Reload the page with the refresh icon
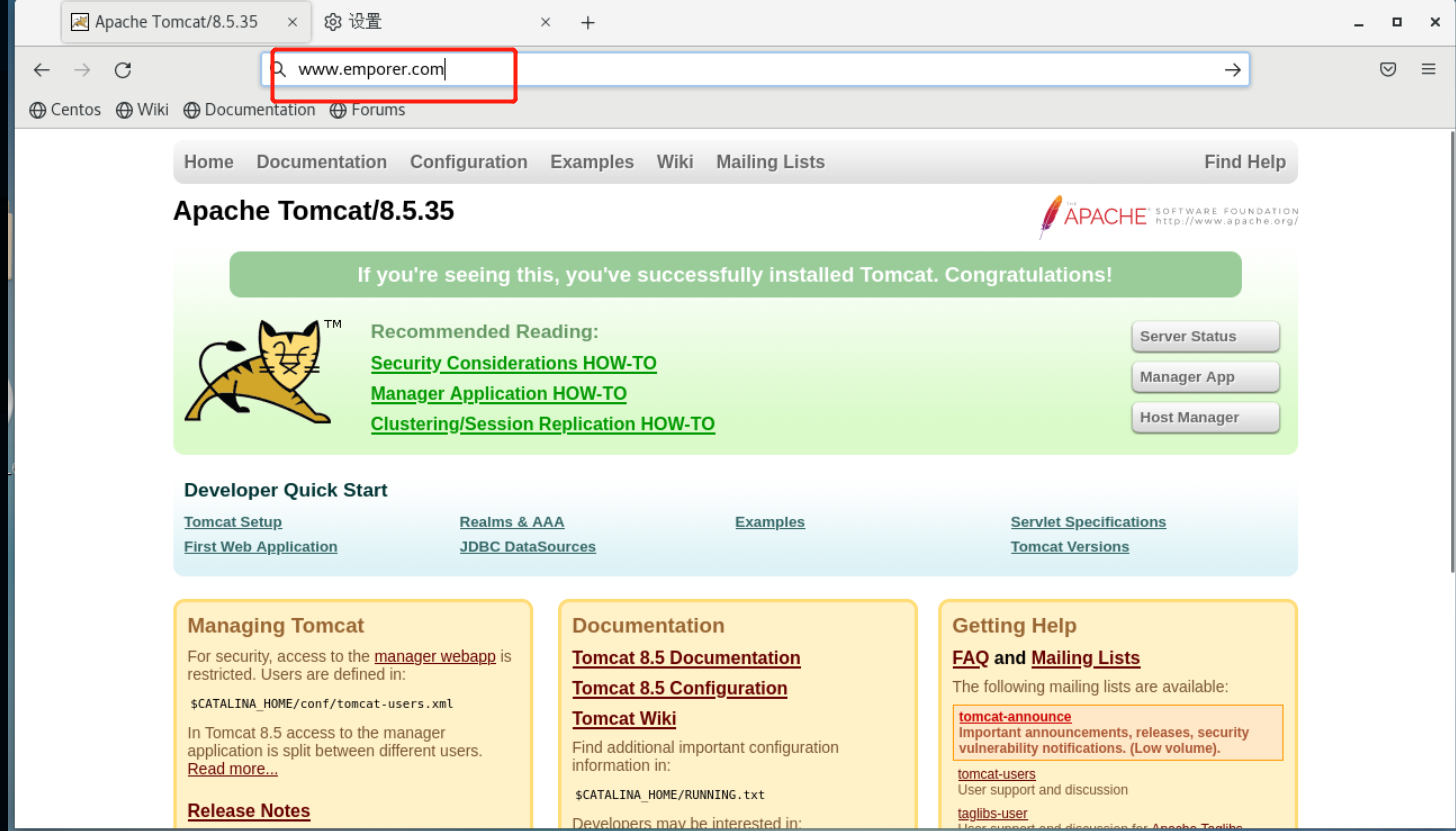Image resolution: width=1456 pixels, height=834 pixels. [123, 70]
